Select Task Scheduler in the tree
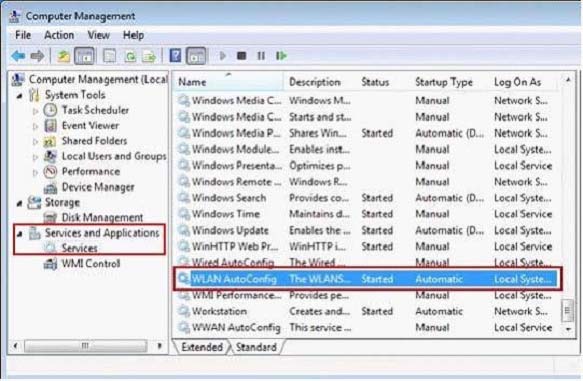583x381 pixels. [95, 110]
